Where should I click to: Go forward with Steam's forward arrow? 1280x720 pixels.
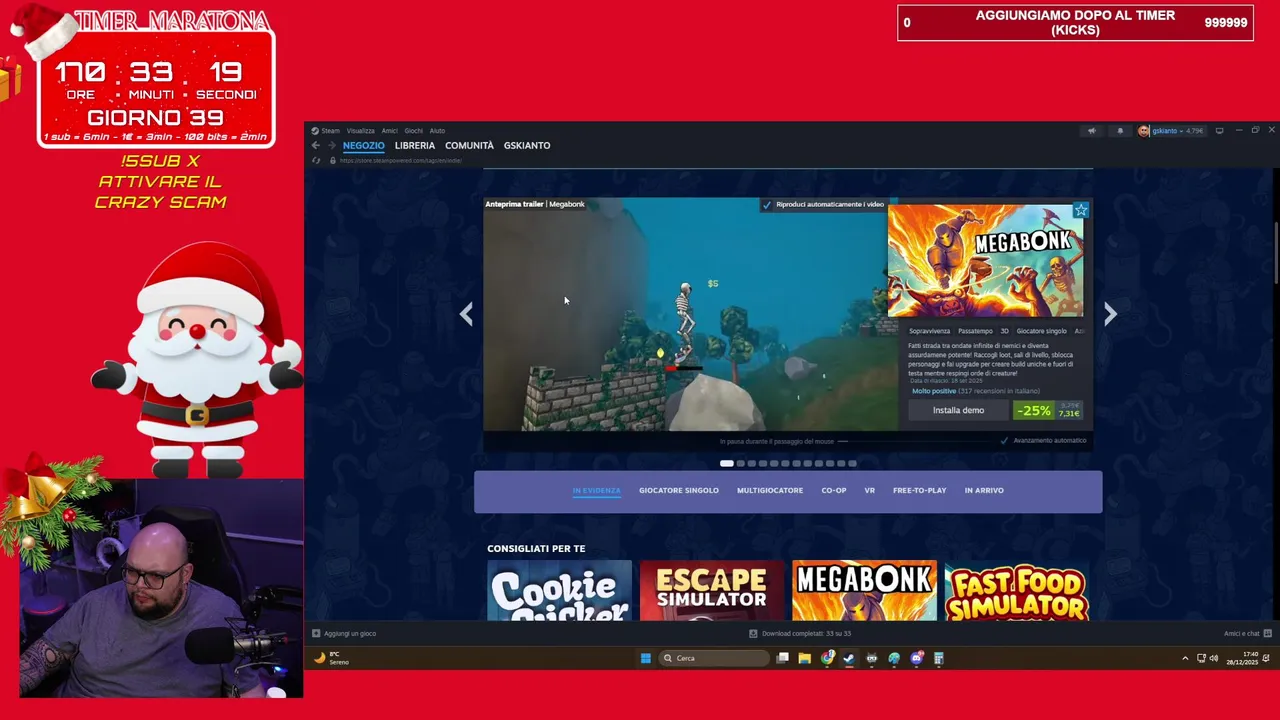click(x=331, y=146)
